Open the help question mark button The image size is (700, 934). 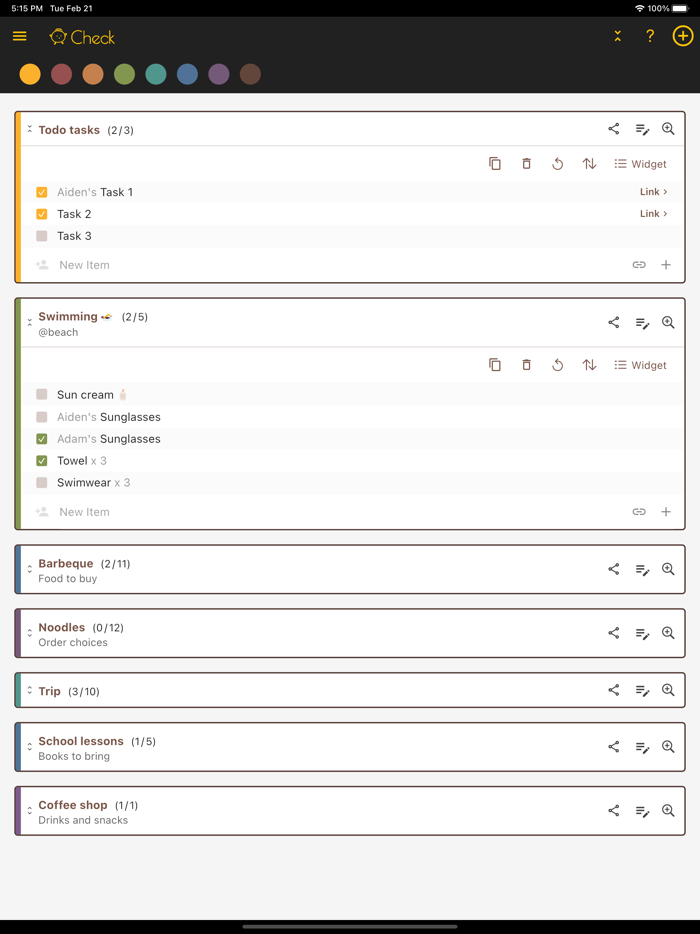(x=649, y=35)
